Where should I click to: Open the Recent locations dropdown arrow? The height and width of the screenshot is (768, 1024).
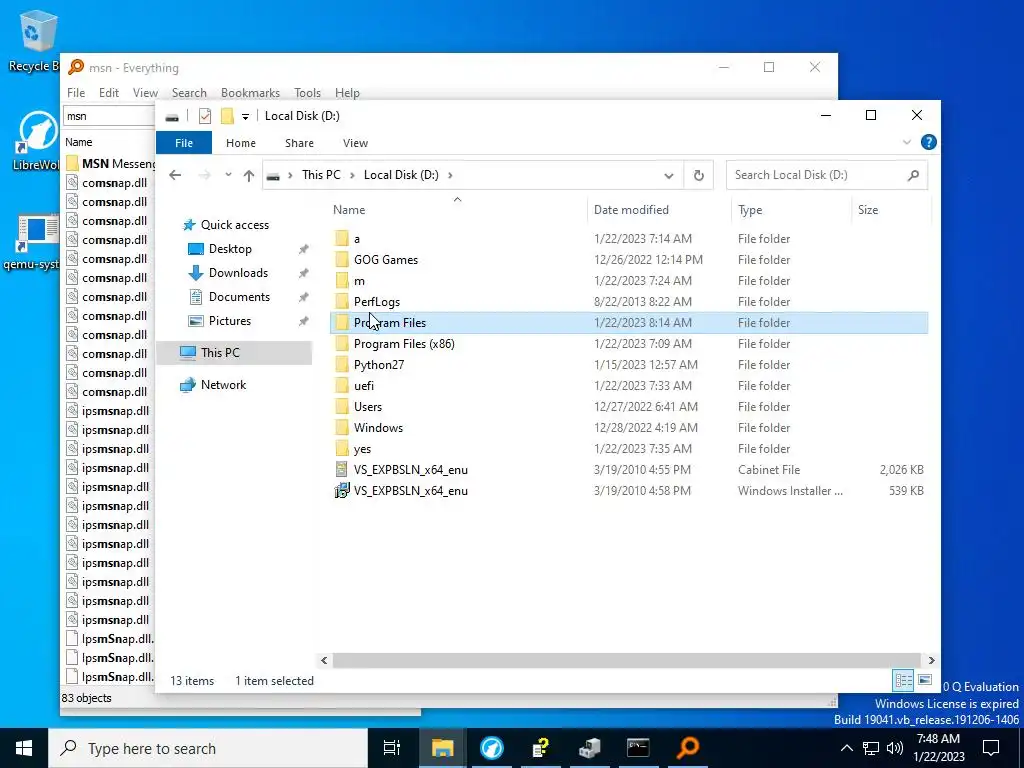(x=228, y=175)
